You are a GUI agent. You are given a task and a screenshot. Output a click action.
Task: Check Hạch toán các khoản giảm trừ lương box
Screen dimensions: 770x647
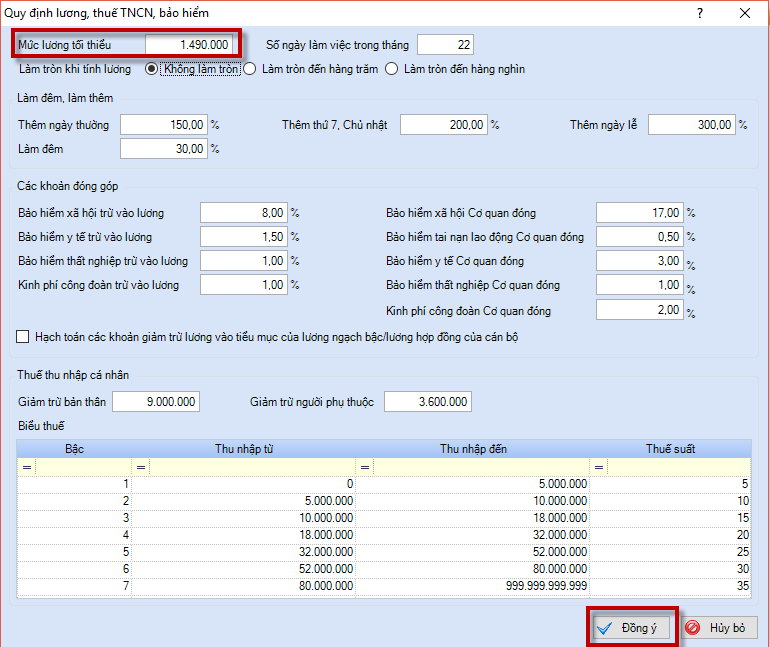coord(23,337)
